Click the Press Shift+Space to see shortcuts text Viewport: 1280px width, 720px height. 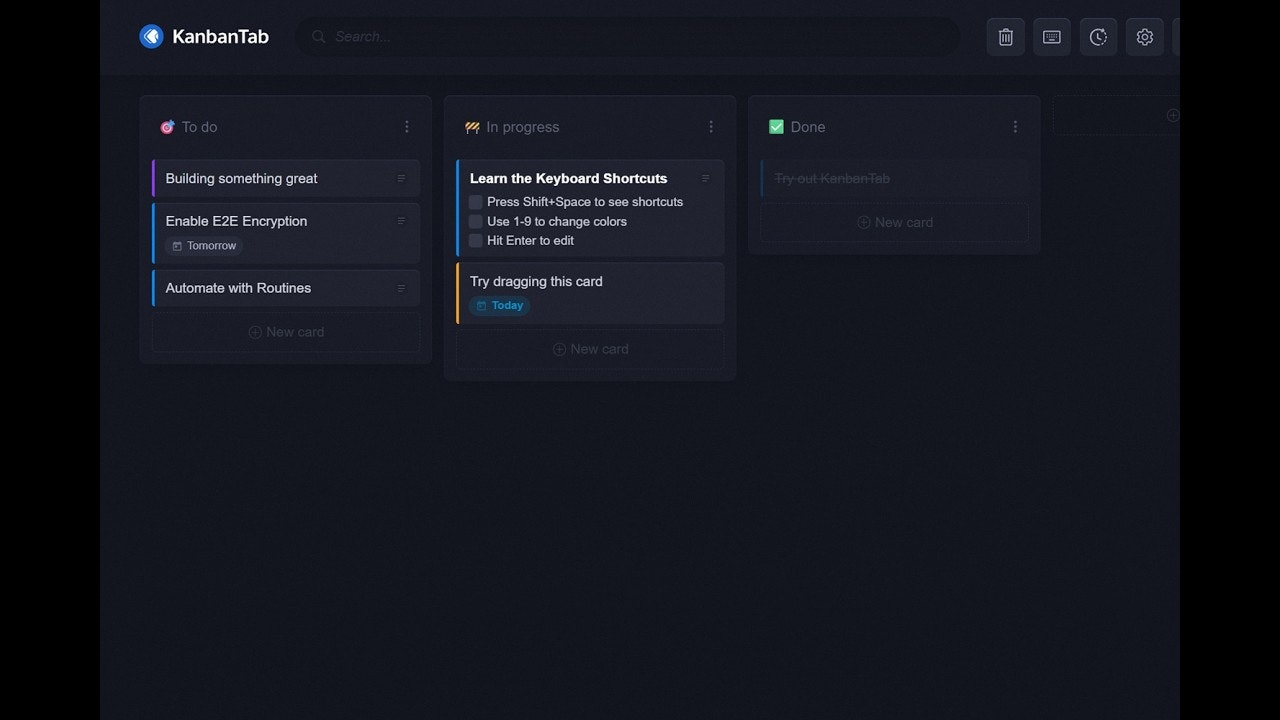click(x=585, y=202)
